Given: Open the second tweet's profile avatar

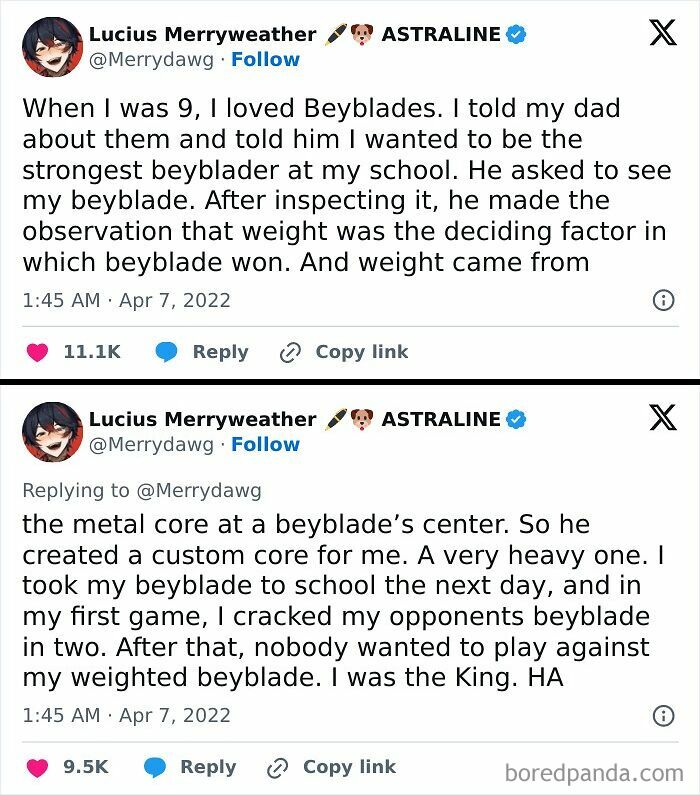Looking at the screenshot, I should 48,431.
